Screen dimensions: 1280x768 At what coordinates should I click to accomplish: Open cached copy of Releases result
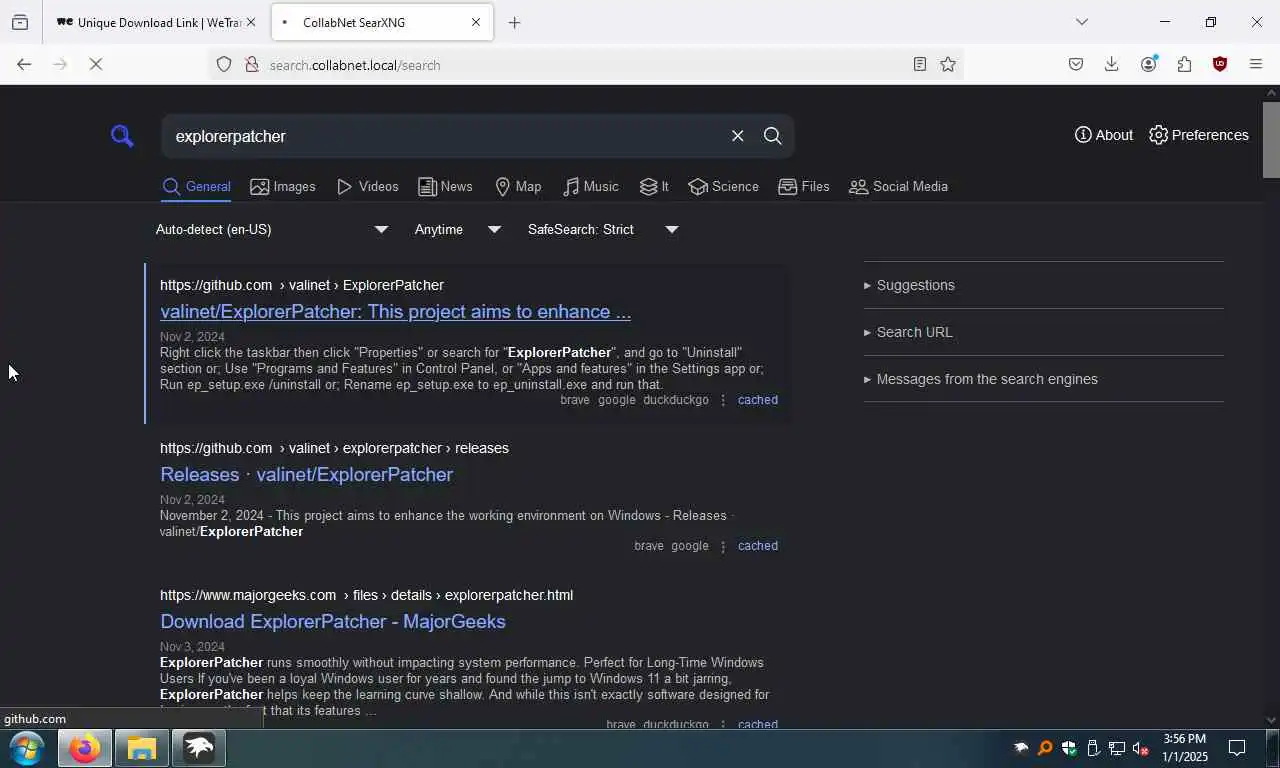click(757, 546)
